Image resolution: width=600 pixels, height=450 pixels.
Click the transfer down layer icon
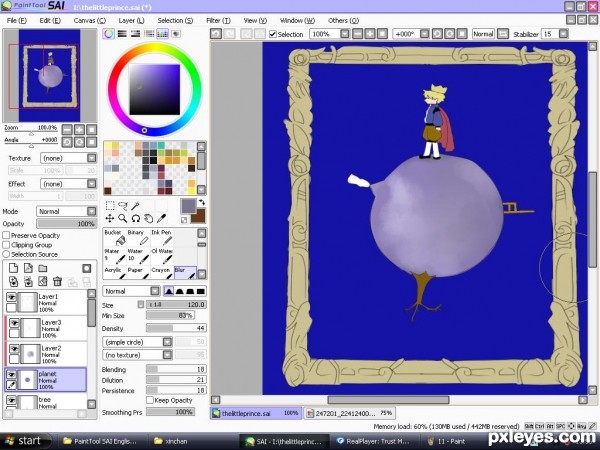(13, 282)
